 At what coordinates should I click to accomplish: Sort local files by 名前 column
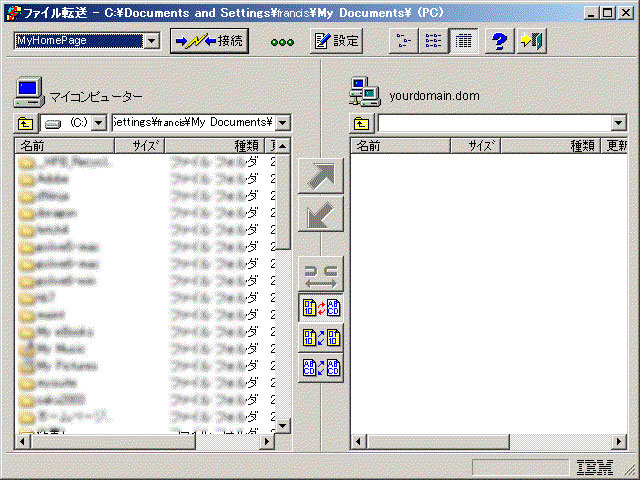coord(60,146)
